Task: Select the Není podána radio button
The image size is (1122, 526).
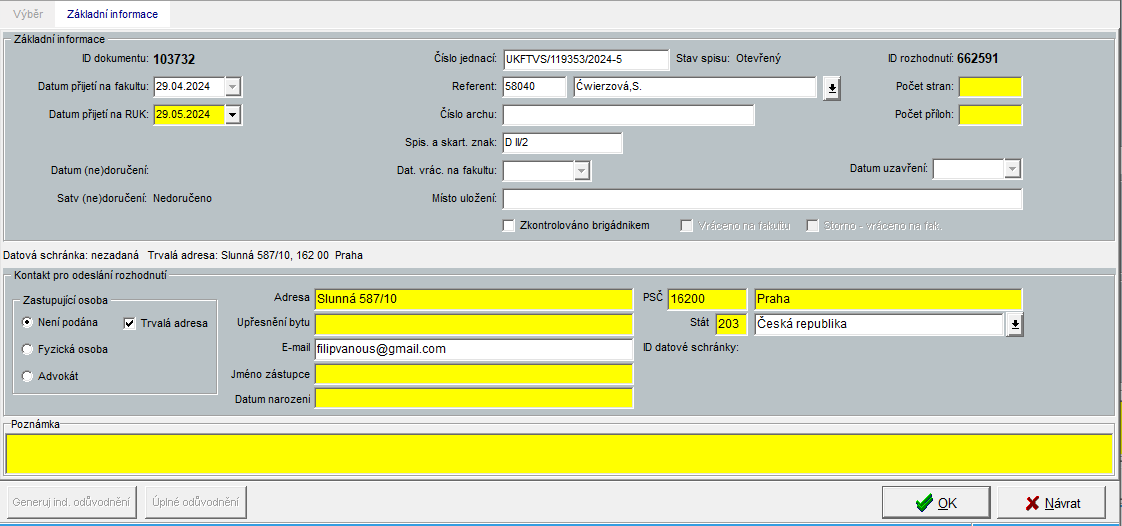Action: 28,323
